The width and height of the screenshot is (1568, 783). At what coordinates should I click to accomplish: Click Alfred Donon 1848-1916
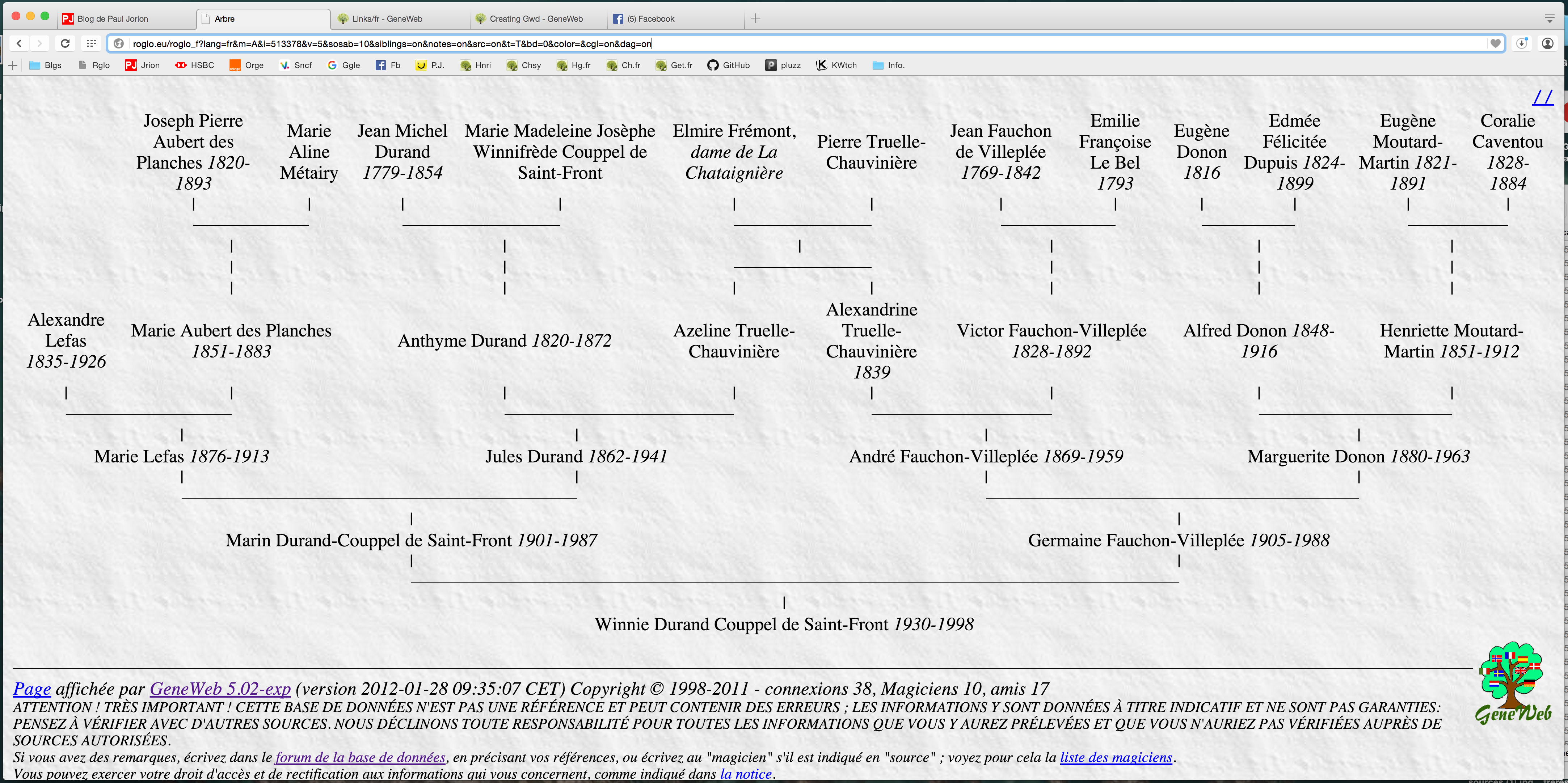pyautogui.click(x=1259, y=341)
